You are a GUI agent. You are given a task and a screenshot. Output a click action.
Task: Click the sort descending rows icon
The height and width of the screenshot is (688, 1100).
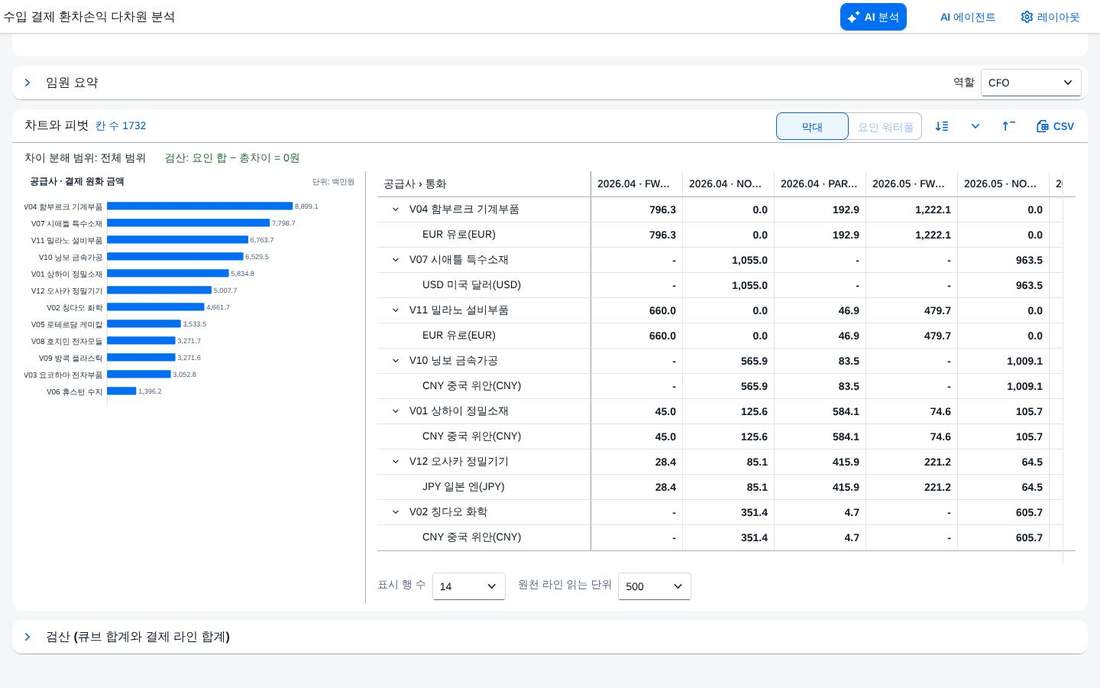(x=941, y=126)
